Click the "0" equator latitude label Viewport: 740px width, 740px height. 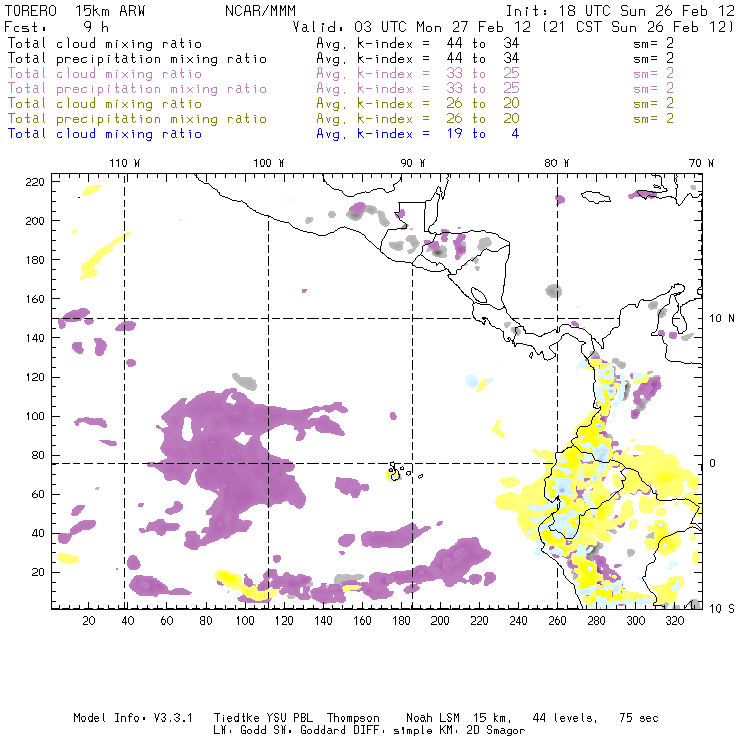point(713,463)
